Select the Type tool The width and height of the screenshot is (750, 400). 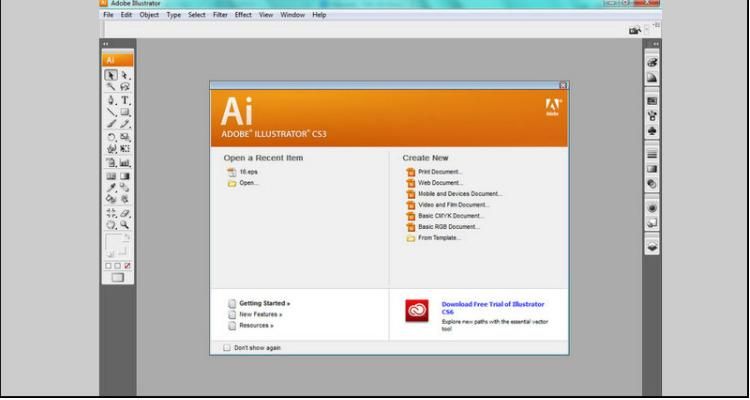126,100
